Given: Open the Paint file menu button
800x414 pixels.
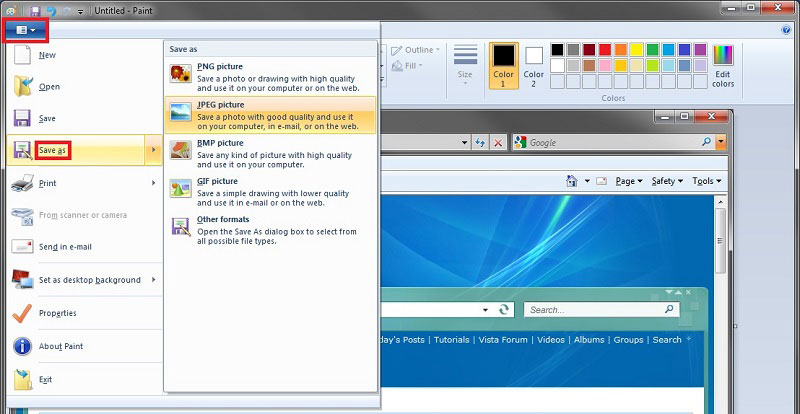Looking at the screenshot, I should [25, 30].
